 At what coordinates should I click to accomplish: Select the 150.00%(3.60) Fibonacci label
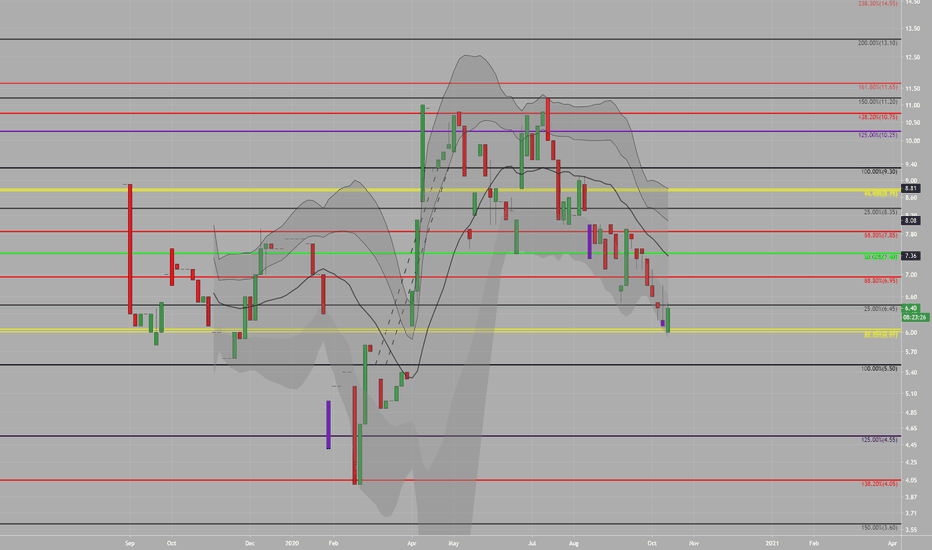pyautogui.click(x=879, y=527)
